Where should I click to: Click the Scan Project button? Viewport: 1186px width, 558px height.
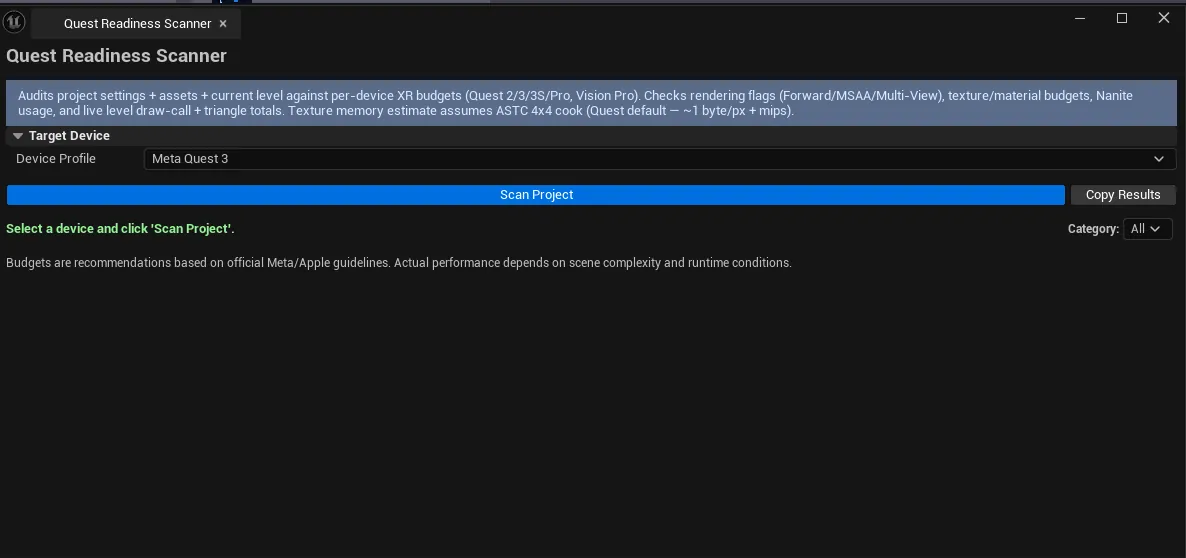[x=536, y=195]
